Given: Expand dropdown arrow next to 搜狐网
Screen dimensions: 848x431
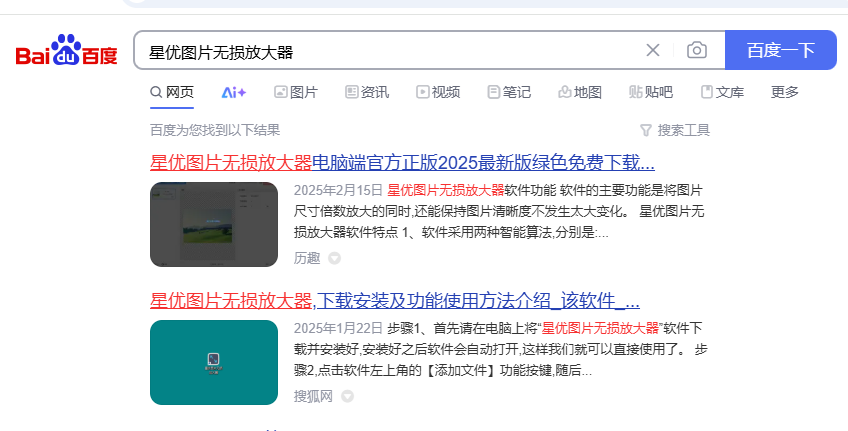Looking at the screenshot, I should [x=347, y=396].
